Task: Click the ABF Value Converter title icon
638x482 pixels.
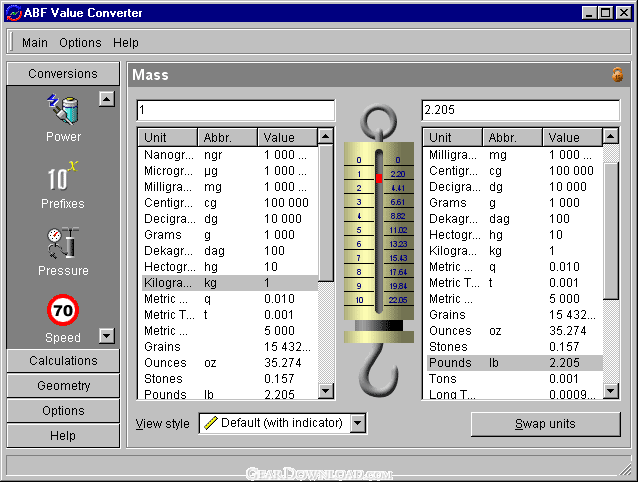Action: pyautogui.click(x=13, y=13)
